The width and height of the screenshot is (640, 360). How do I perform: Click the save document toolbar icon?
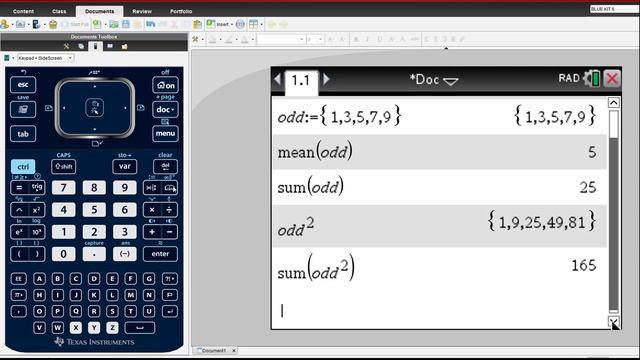coord(126,24)
